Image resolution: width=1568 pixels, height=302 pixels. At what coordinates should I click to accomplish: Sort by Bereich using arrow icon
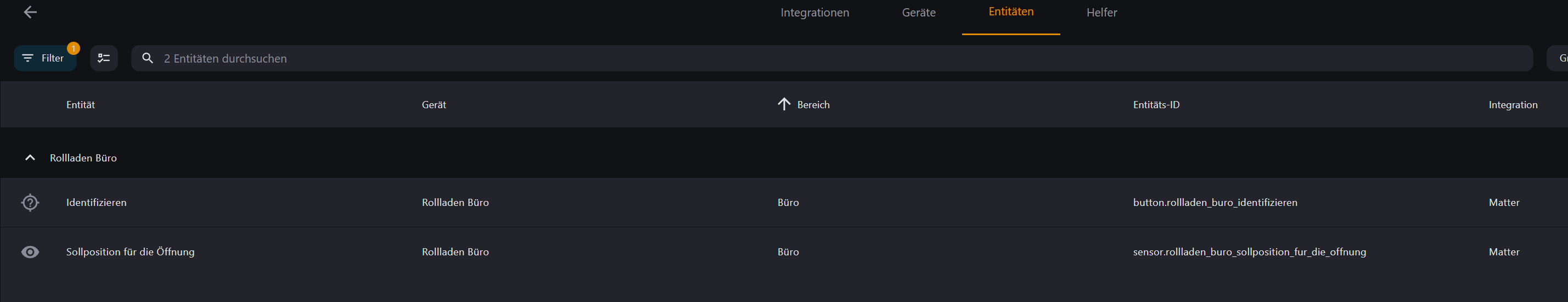tap(784, 104)
